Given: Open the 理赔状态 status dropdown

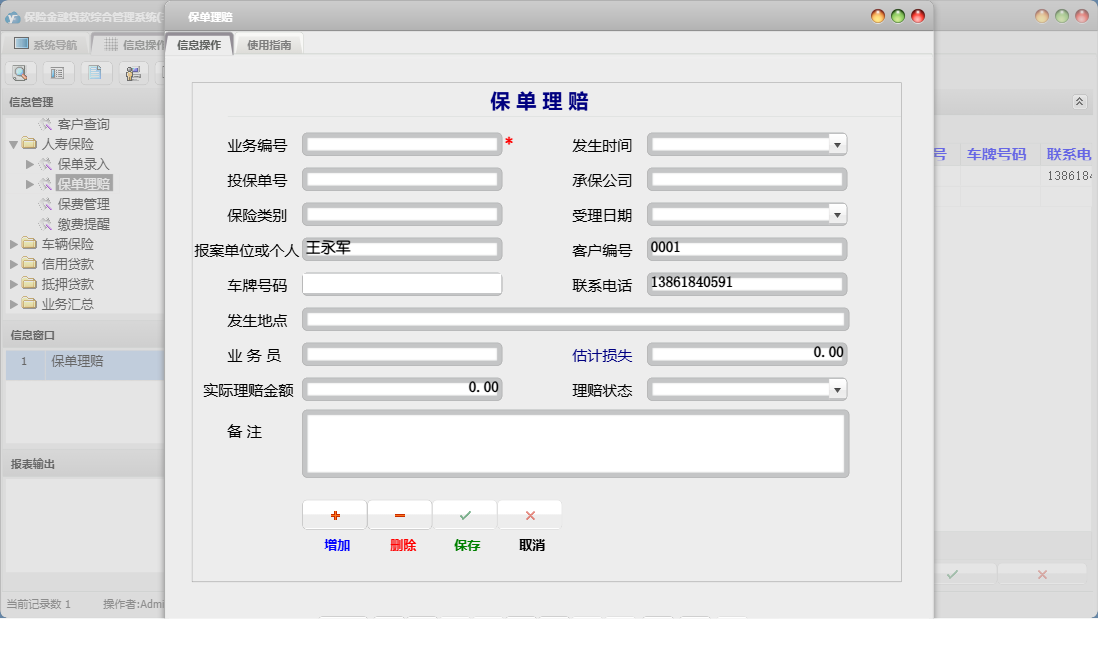Looking at the screenshot, I should click(x=837, y=388).
